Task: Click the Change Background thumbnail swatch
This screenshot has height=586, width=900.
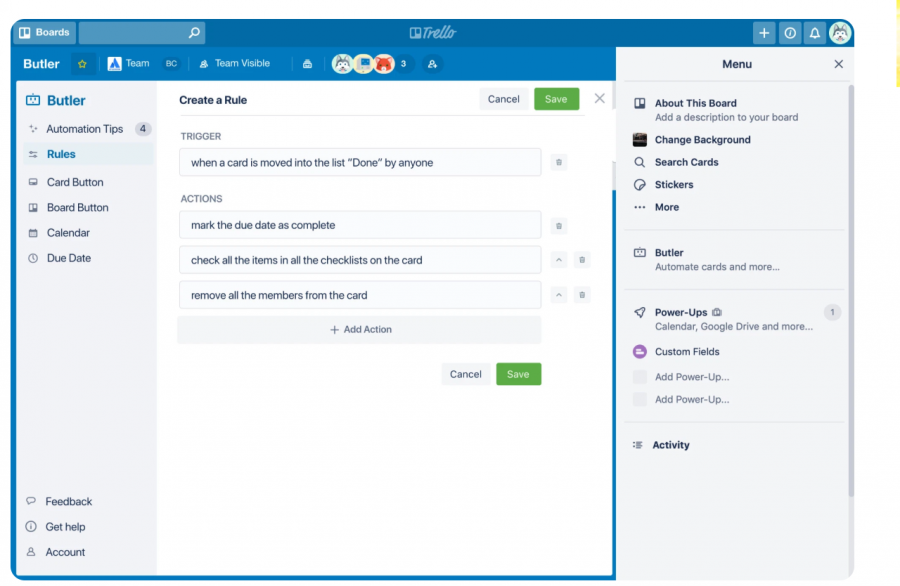Action: 639,139
